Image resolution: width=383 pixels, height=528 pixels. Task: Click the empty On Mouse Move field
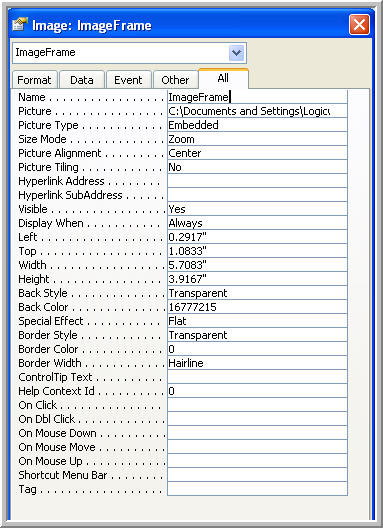[x=257, y=447]
